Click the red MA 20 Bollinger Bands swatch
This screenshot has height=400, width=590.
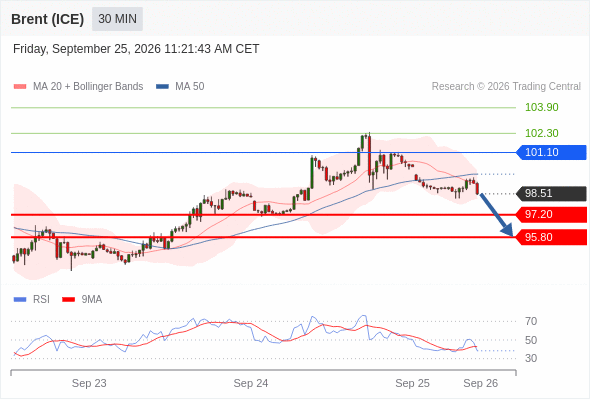(20, 87)
